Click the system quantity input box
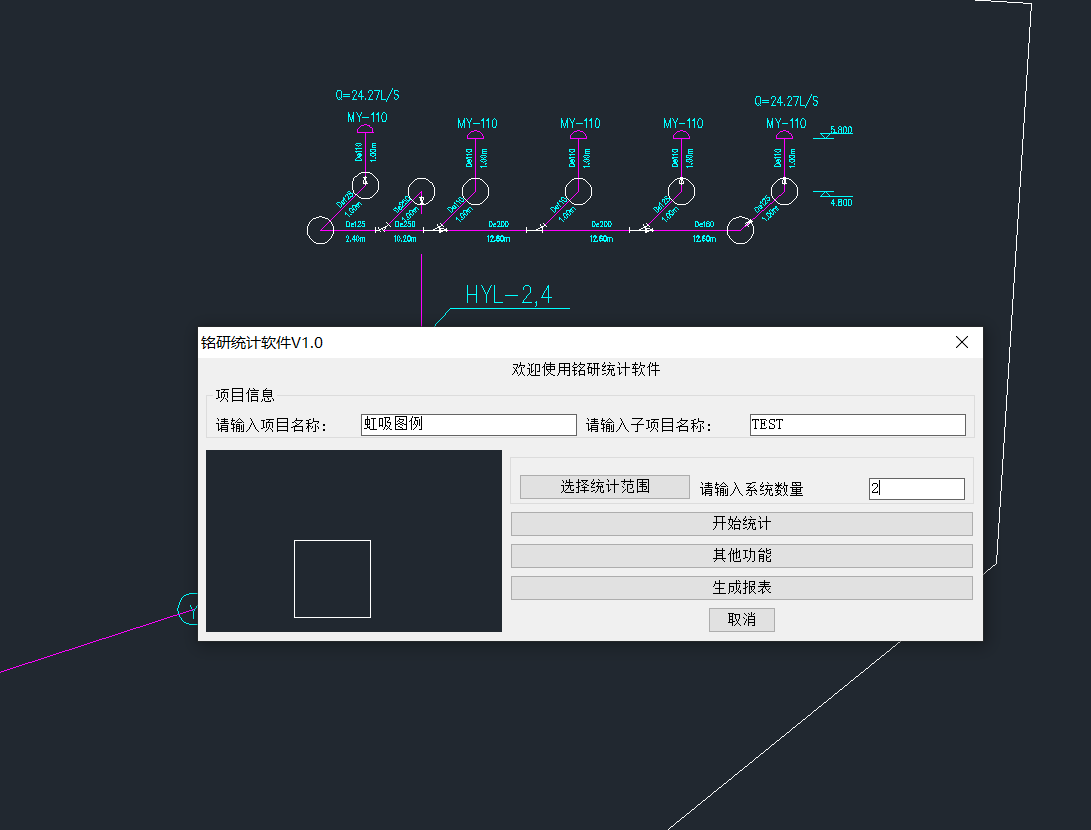Image resolution: width=1091 pixels, height=830 pixels. point(916,489)
